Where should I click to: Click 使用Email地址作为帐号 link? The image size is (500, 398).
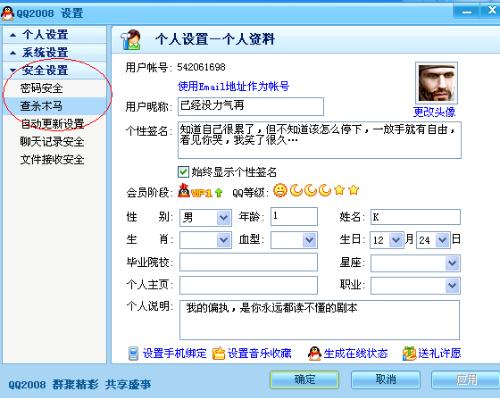(233, 86)
